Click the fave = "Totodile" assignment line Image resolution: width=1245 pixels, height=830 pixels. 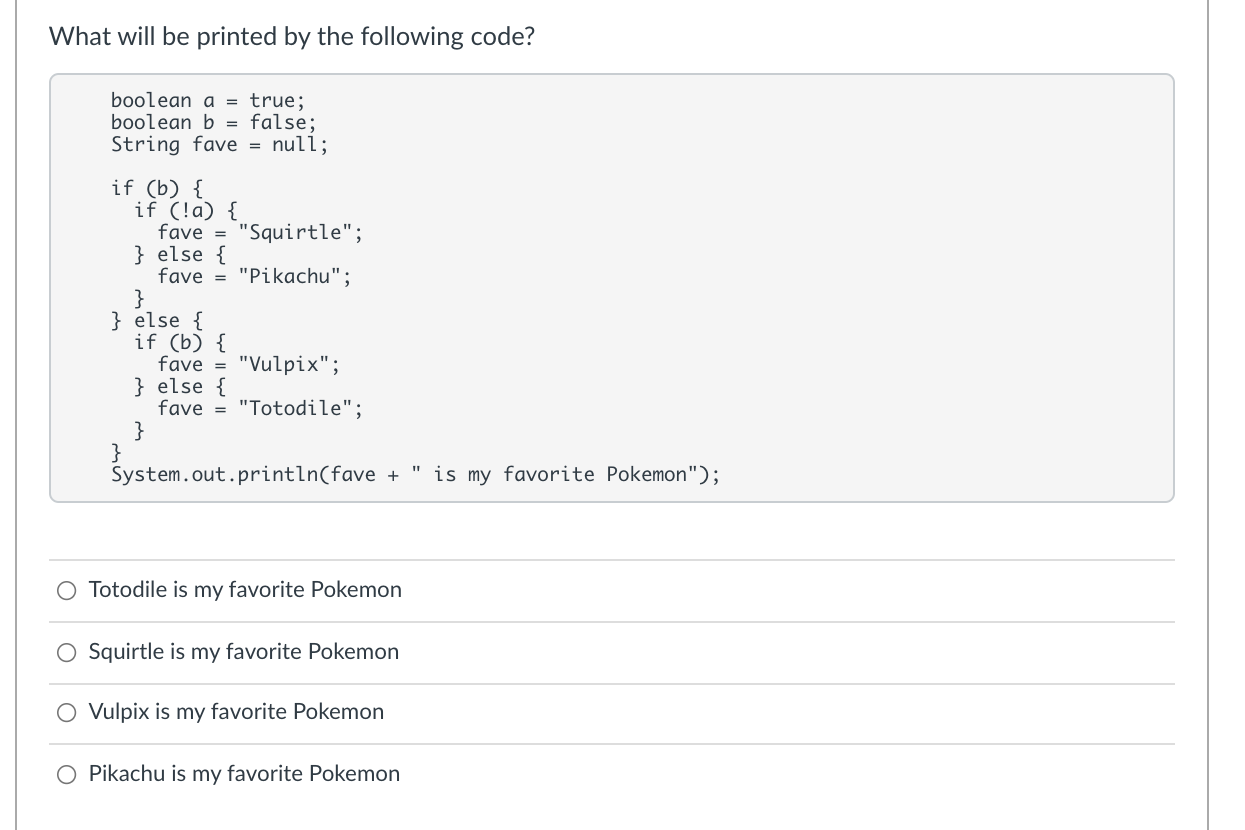click(260, 408)
